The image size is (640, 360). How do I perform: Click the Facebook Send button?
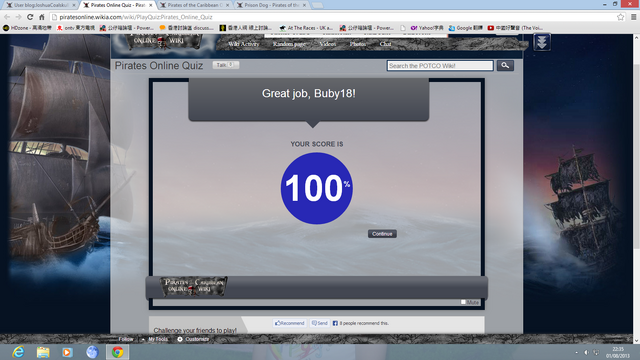tap(320, 323)
